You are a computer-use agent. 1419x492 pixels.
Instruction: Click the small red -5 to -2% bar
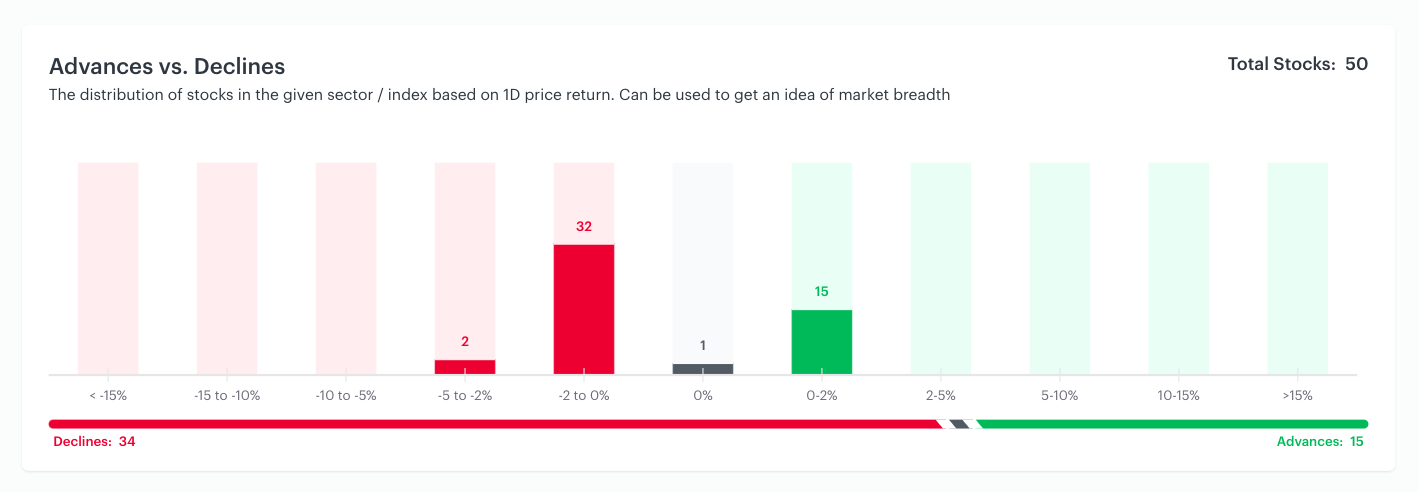(x=465, y=367)
